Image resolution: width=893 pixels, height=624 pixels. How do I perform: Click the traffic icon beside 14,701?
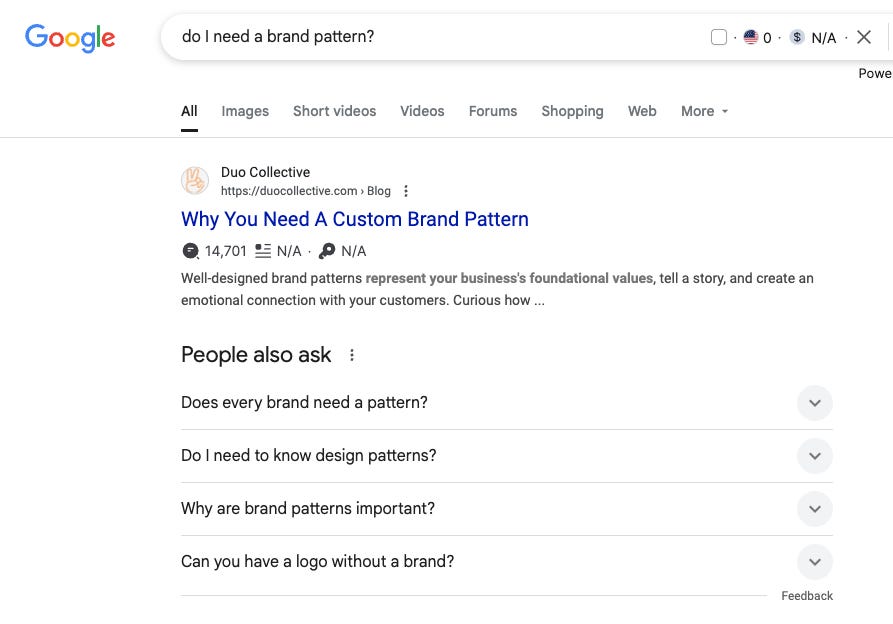click(191, 251)
